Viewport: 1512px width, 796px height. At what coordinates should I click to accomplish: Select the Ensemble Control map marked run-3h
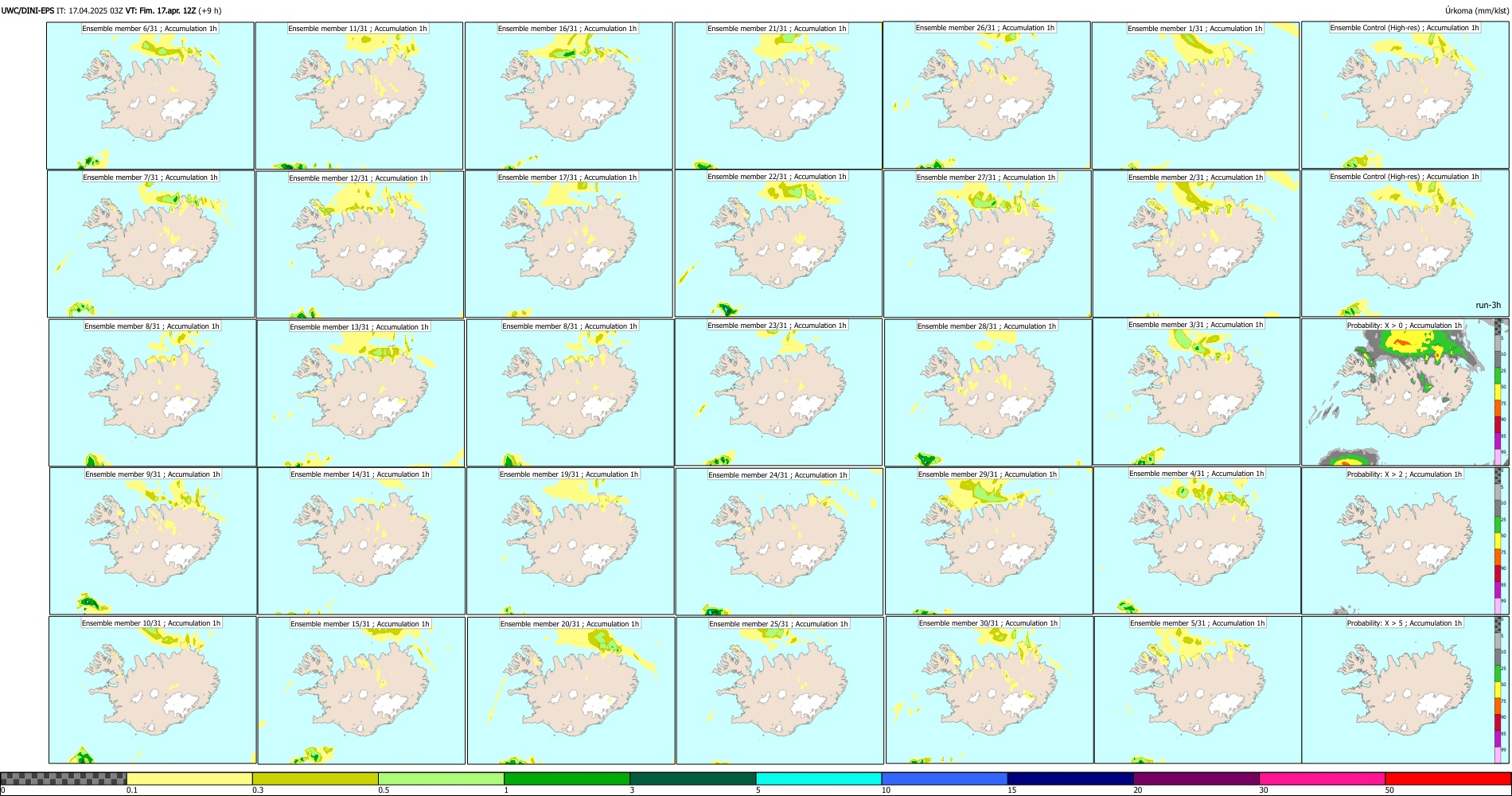1405,243
